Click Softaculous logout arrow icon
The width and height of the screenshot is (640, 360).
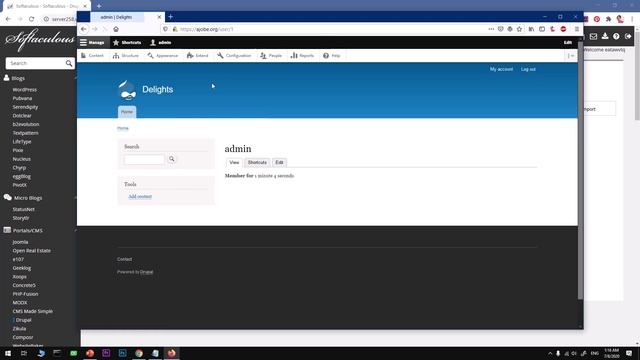point(628,36)
